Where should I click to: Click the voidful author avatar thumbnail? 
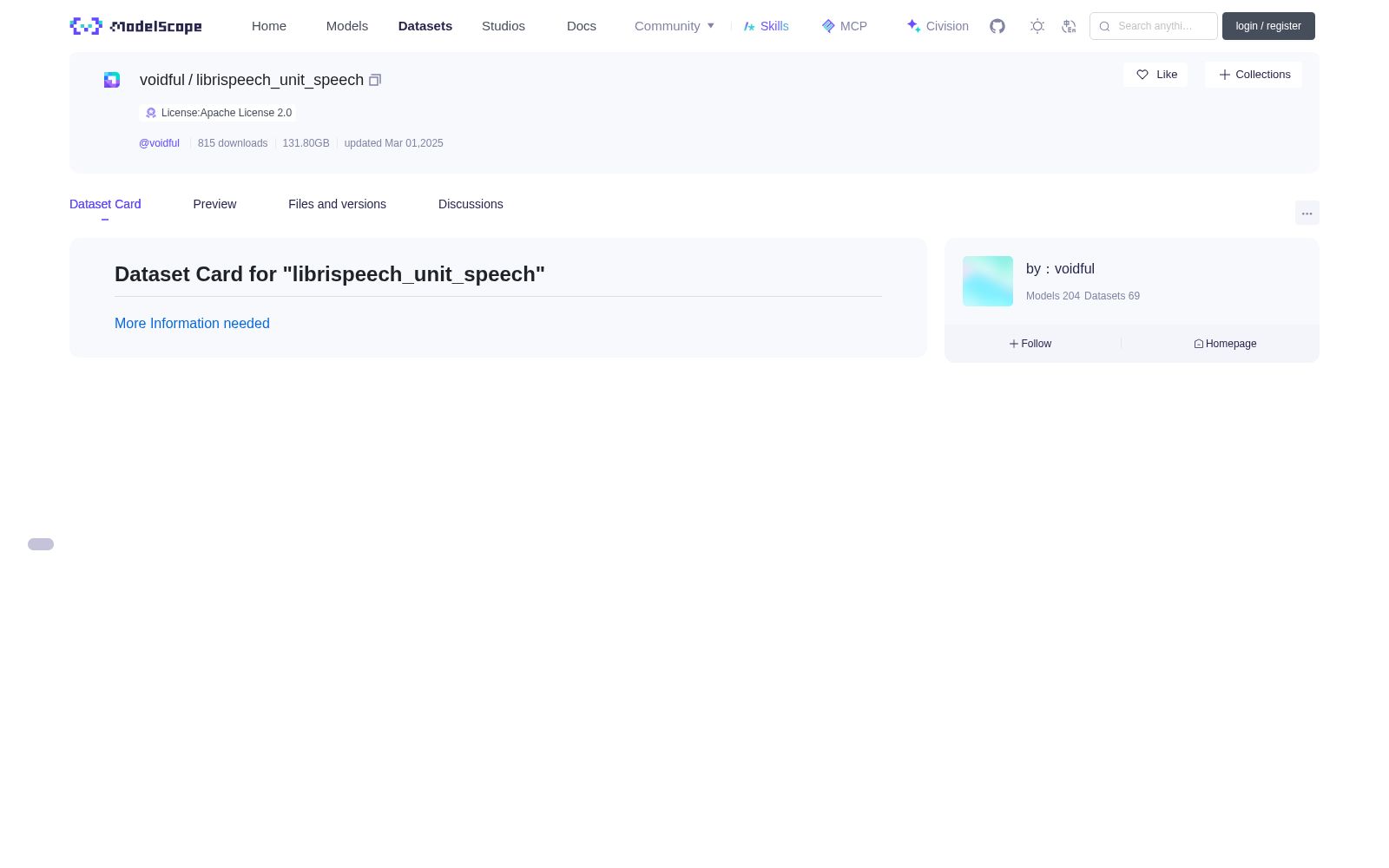click(988, 281)
